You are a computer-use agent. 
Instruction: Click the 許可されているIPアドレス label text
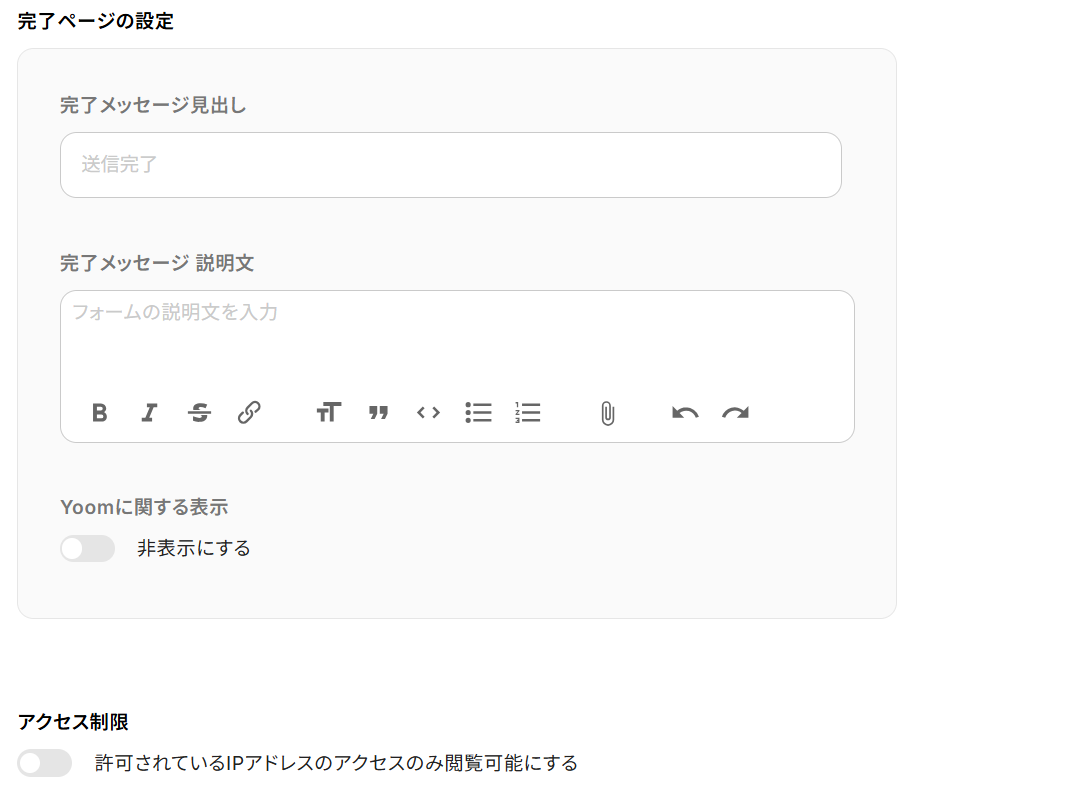coord(336,763)
